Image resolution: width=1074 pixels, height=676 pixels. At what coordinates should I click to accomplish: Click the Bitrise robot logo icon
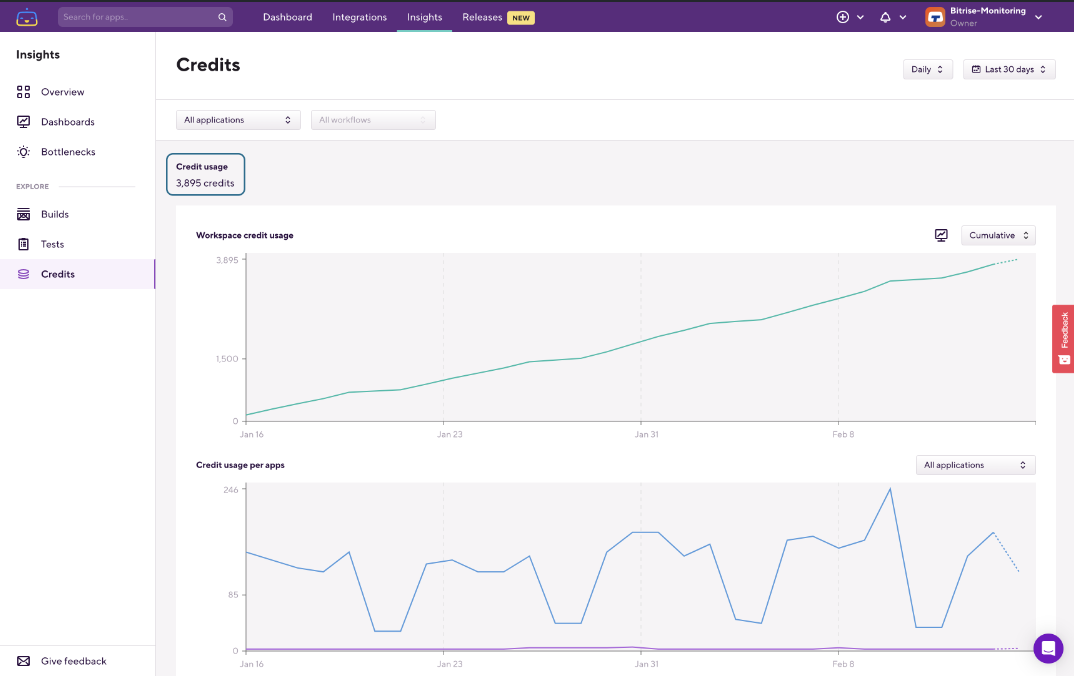27,17
